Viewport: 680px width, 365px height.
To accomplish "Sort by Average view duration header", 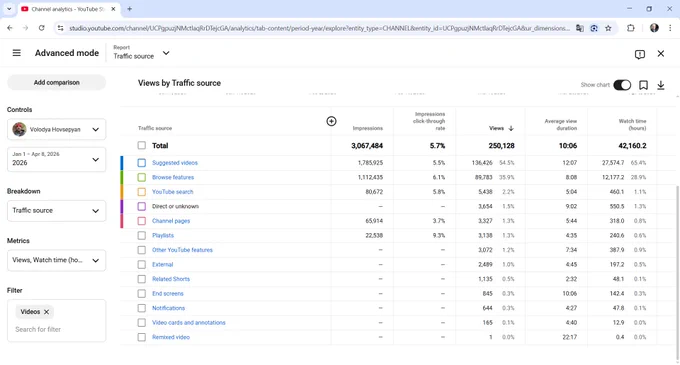I will tap(561, 125).
